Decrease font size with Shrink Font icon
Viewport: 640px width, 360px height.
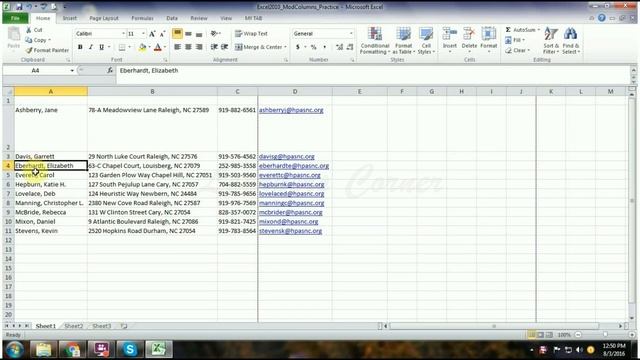tap(162, 34)
